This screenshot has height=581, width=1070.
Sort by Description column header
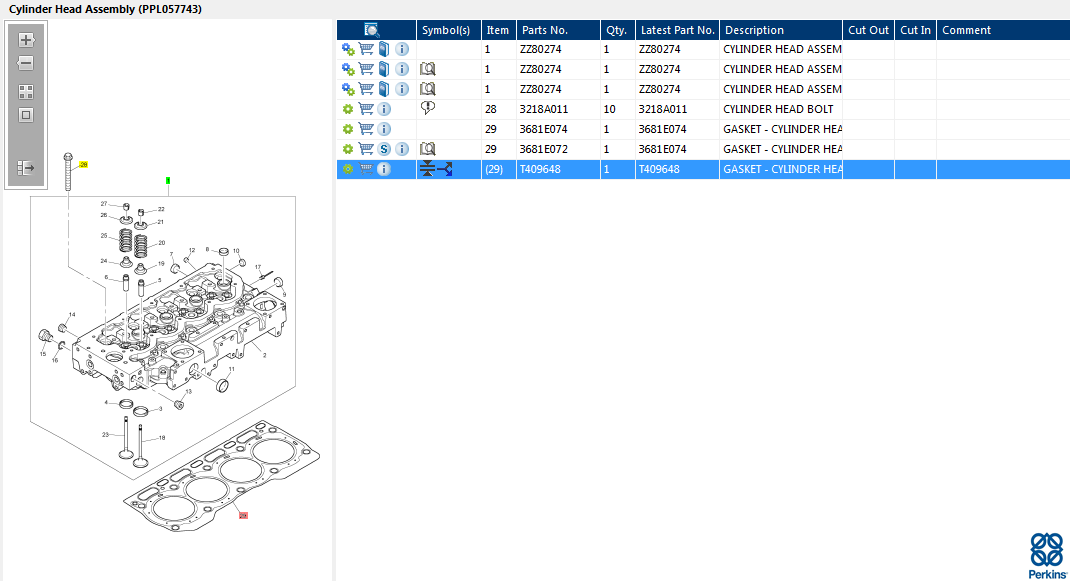pyautogui.click(x=781, y=30)
